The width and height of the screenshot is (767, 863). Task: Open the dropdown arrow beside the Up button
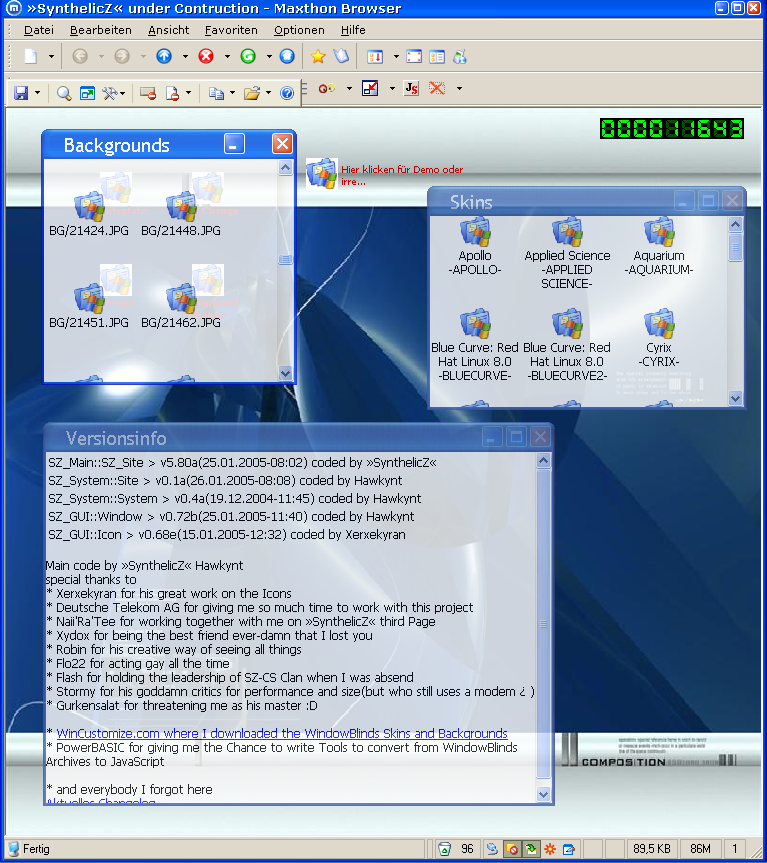point(185,56)
